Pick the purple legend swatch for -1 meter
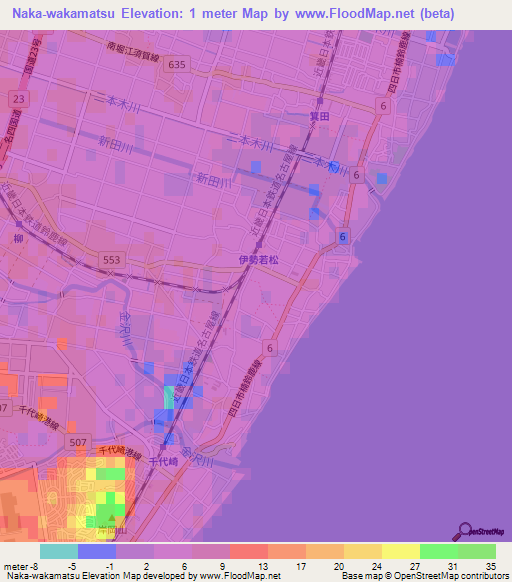Image resolution: width=512 pixels, height=582 pixels. click(x=135, y=551)
